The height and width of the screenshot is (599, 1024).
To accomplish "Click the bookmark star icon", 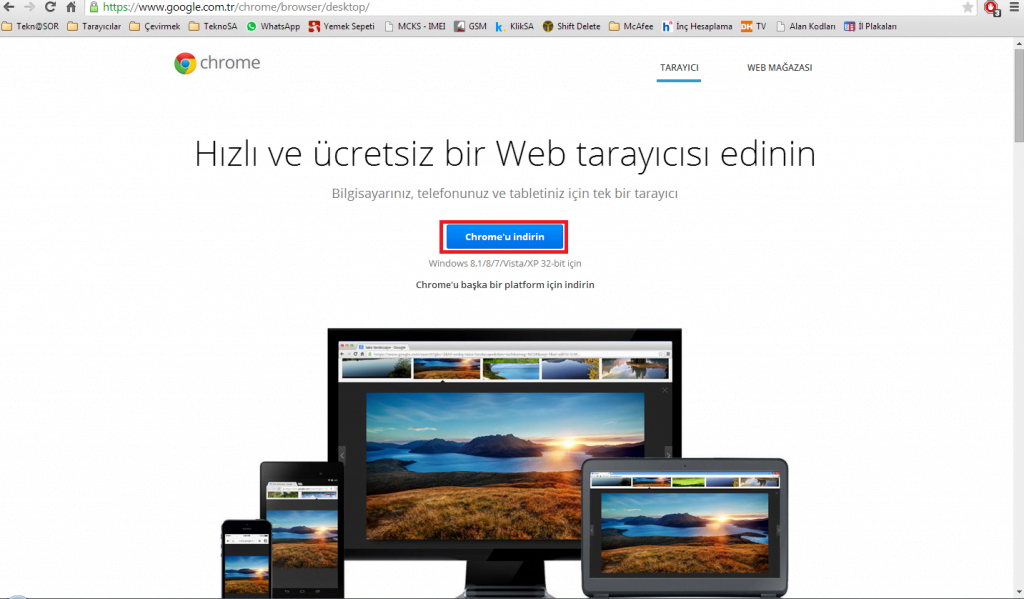I will [966, 6].
